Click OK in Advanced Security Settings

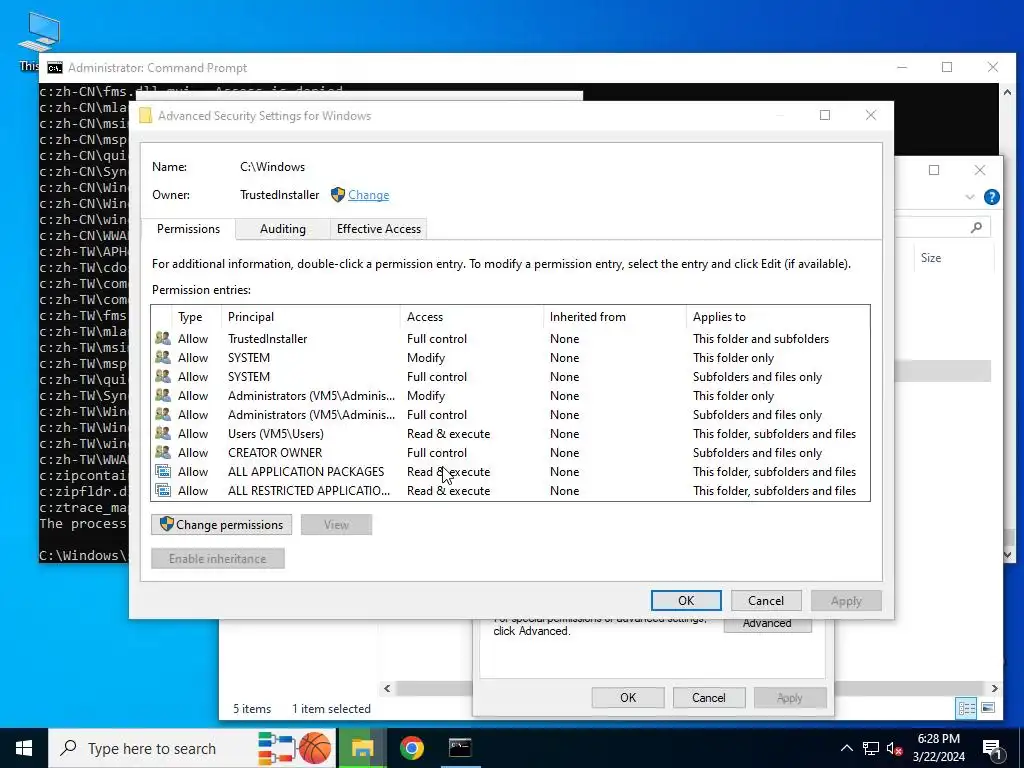[x=686, y=601]
